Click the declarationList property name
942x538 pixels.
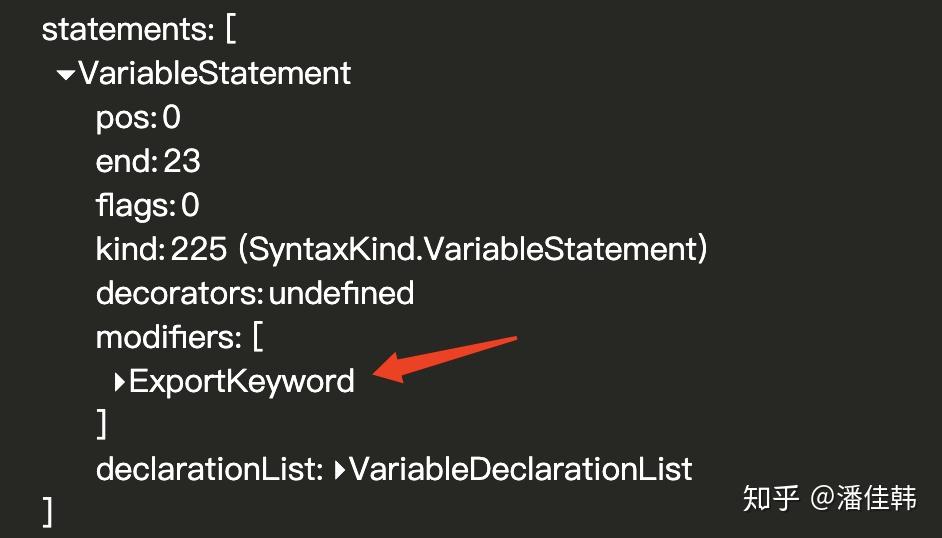(x=207, y=469)
